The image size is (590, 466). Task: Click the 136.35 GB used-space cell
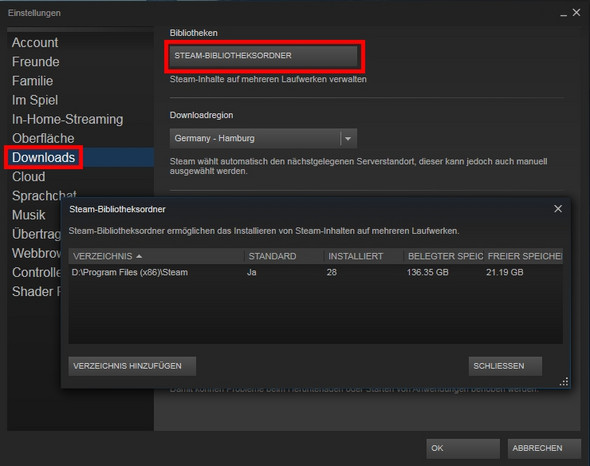coord(427,272)
